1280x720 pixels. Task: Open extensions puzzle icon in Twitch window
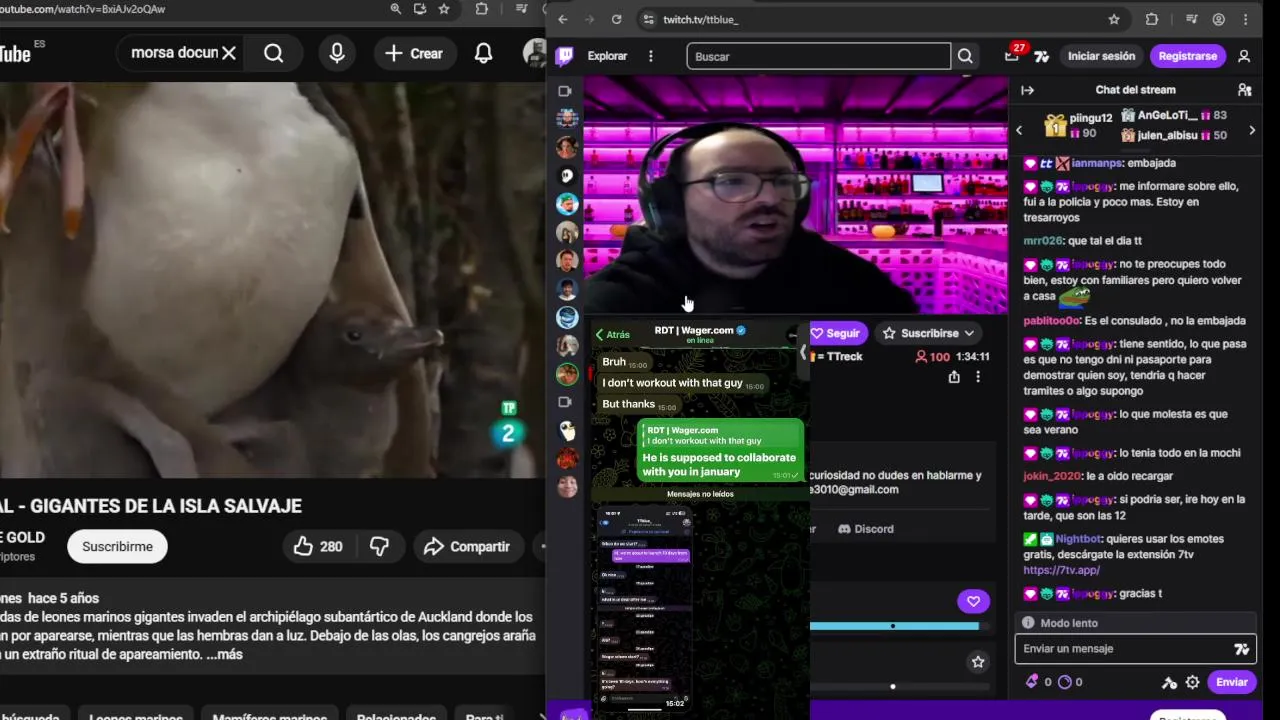pyautogui.click(x=1152, y=19)
